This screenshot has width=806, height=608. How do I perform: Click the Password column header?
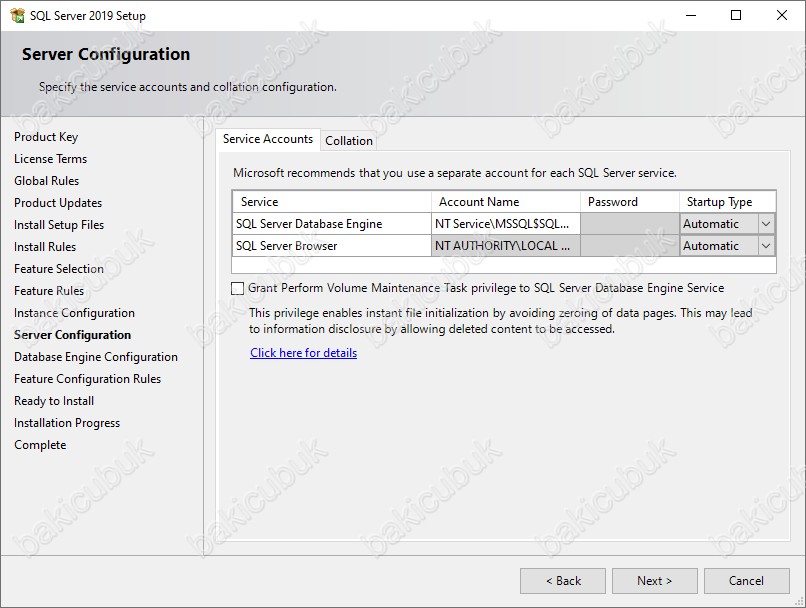click(x=630, y=202)
